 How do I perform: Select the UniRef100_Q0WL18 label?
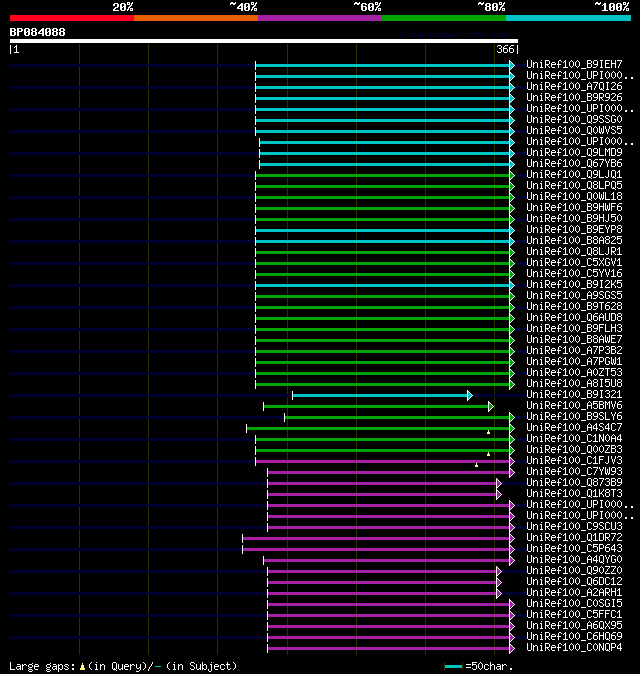click(574, 196)
